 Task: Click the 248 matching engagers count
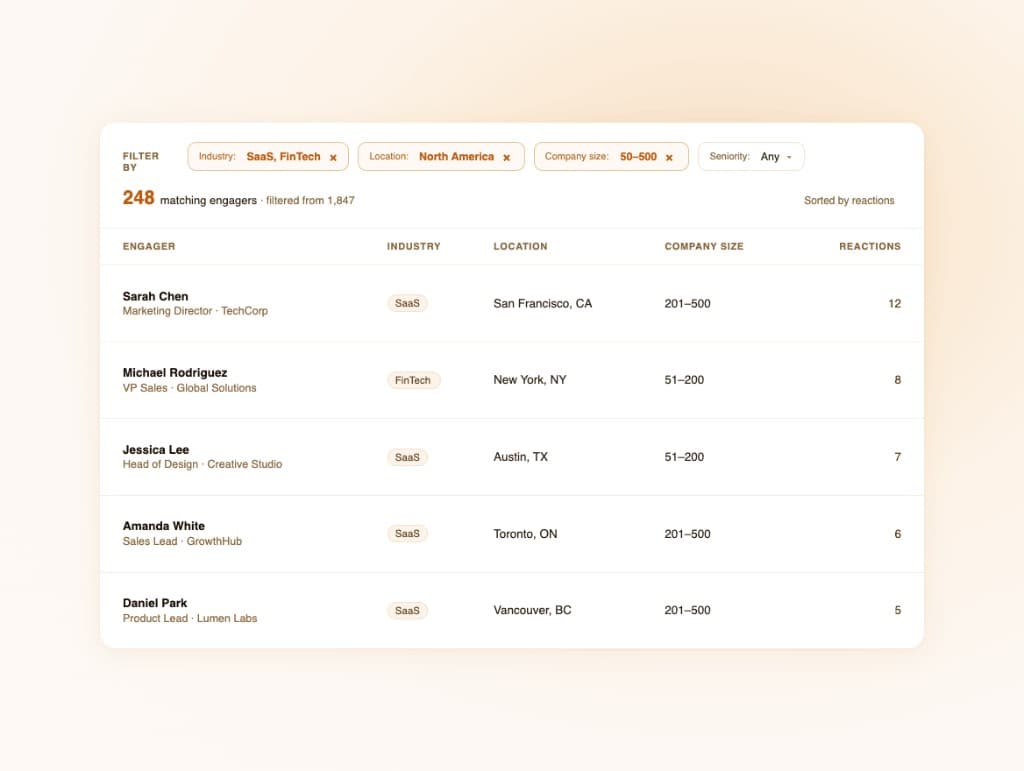pos(189,198)
